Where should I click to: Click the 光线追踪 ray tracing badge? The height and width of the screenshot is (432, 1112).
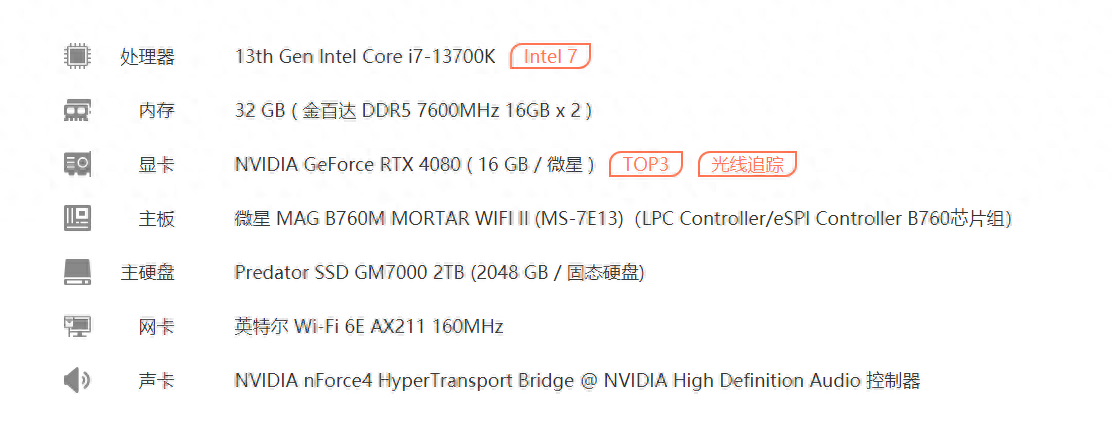coord(747,165)
